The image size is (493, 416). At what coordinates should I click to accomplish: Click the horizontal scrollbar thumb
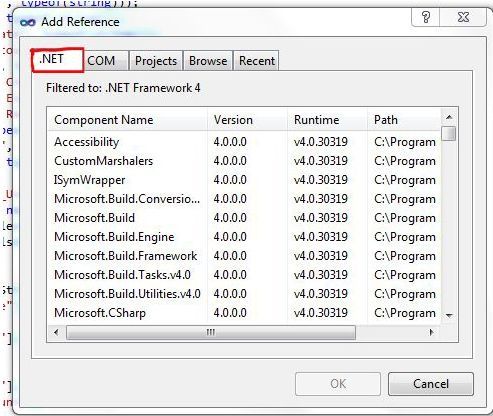click(x=211, y=332)
